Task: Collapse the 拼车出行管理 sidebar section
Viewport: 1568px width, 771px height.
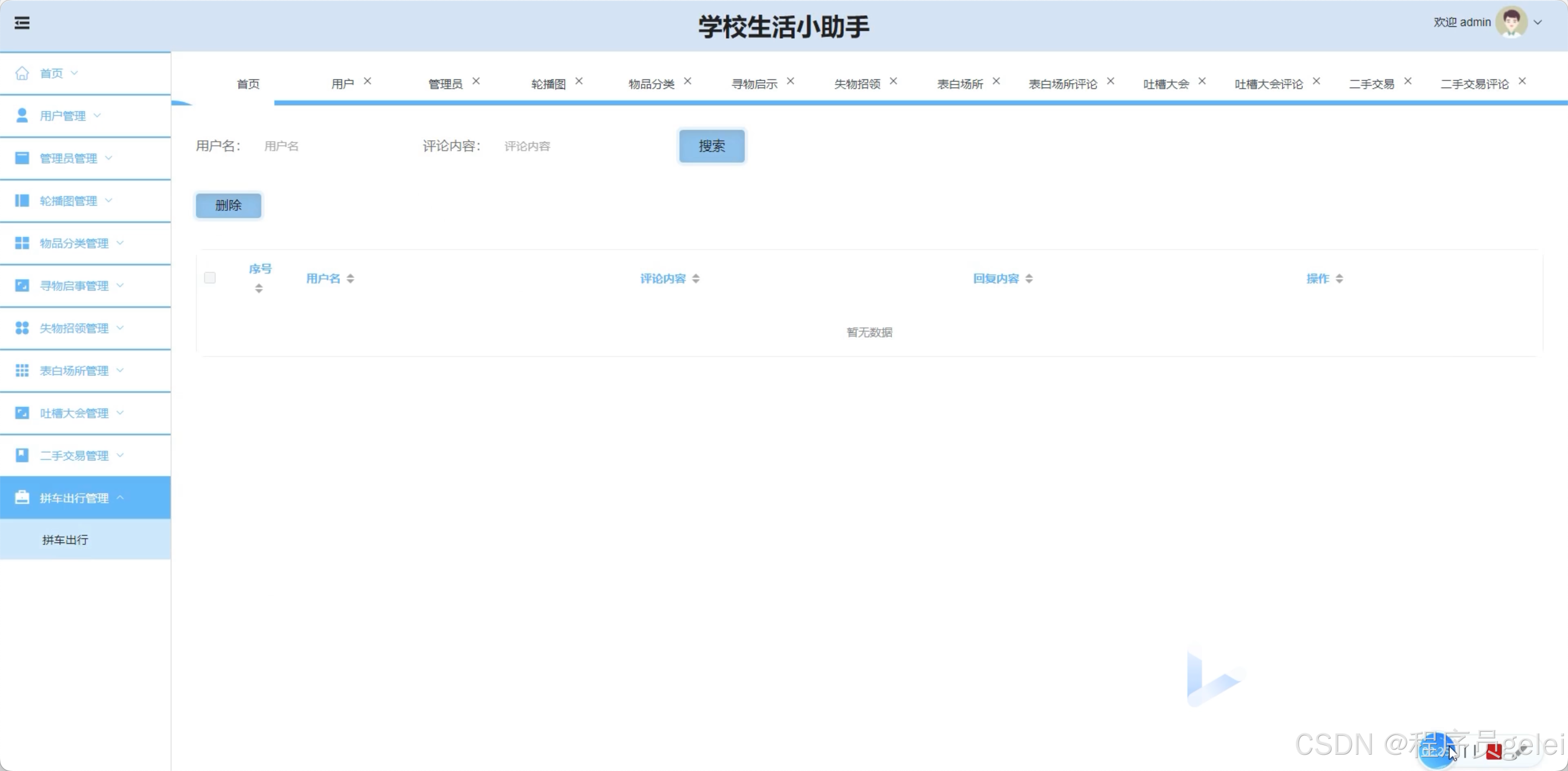Action: (73, 497)
